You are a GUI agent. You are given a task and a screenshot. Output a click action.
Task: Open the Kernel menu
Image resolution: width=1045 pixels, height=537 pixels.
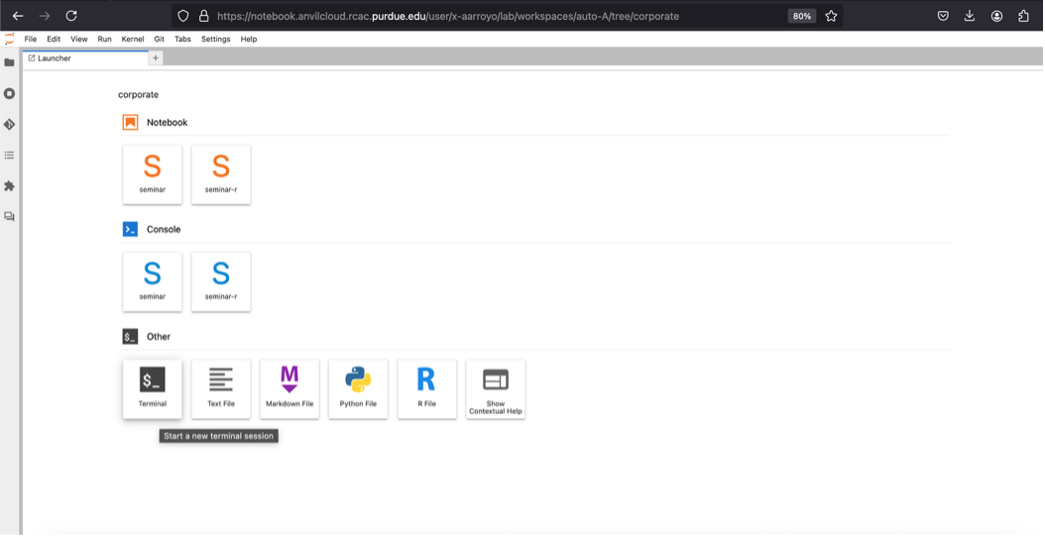[132, 39]
